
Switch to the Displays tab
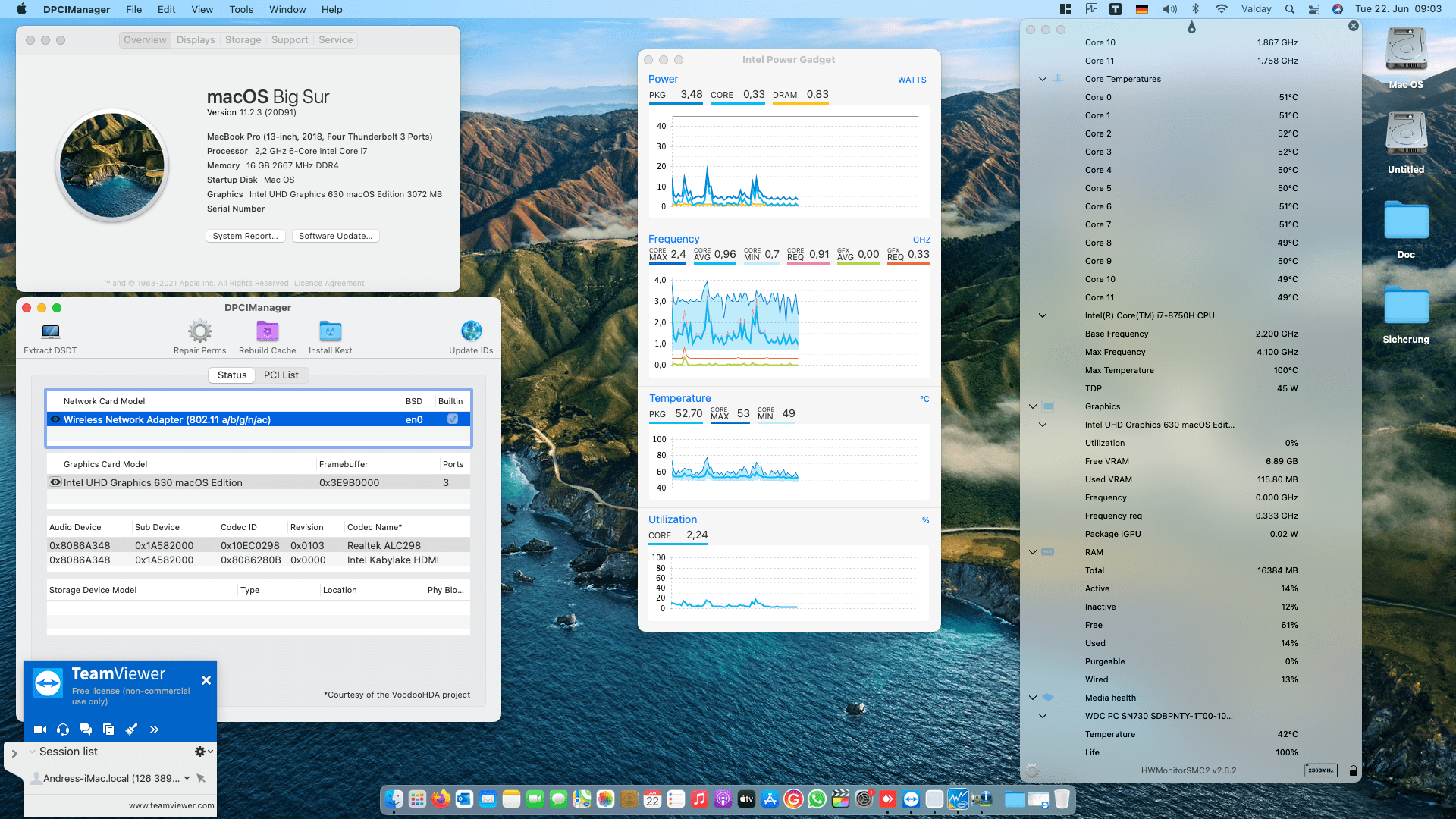tap(196, 40)
